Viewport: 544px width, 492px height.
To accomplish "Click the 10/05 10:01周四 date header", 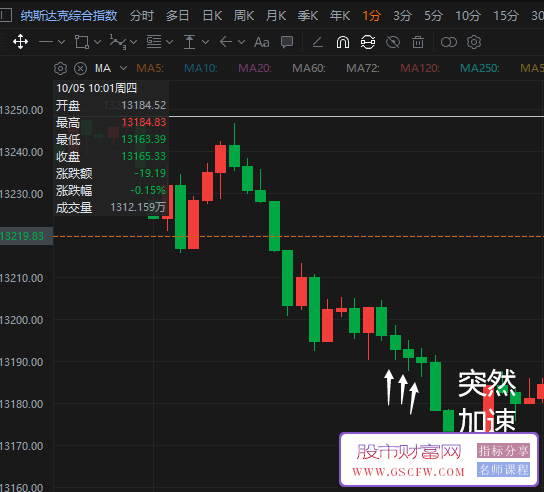I will (96, 88).
